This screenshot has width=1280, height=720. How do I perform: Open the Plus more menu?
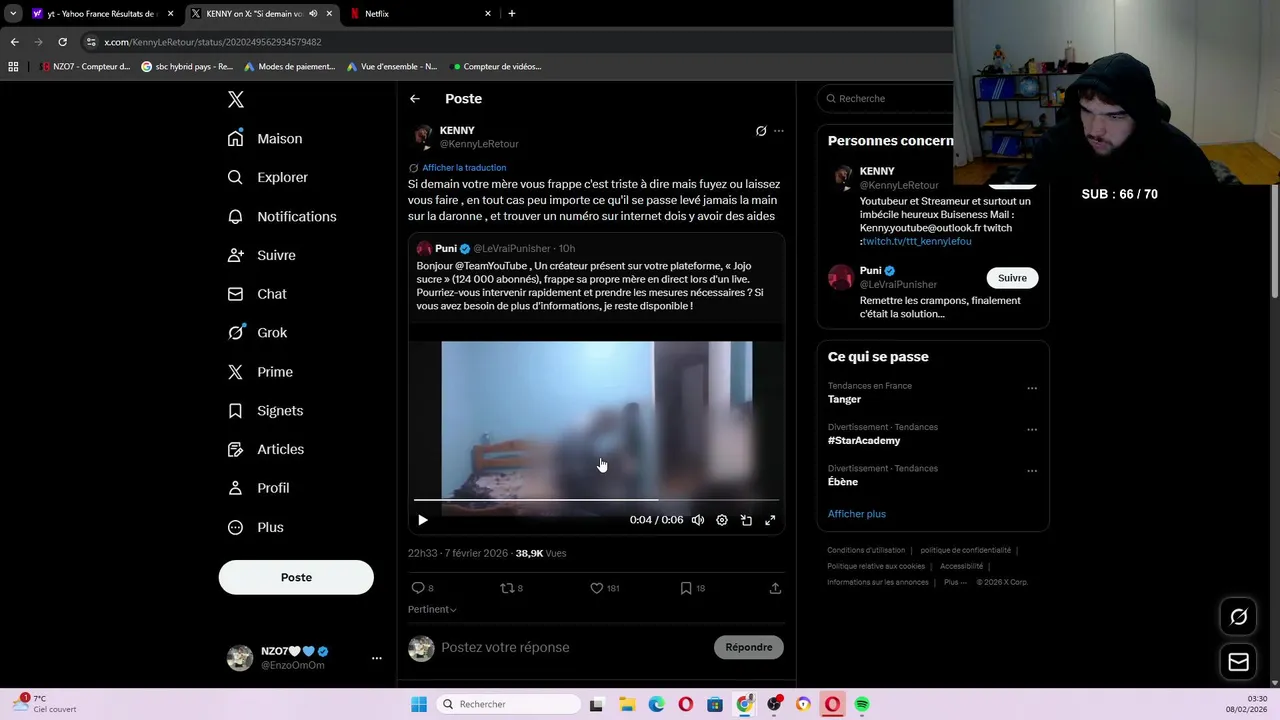click(255, 527)
